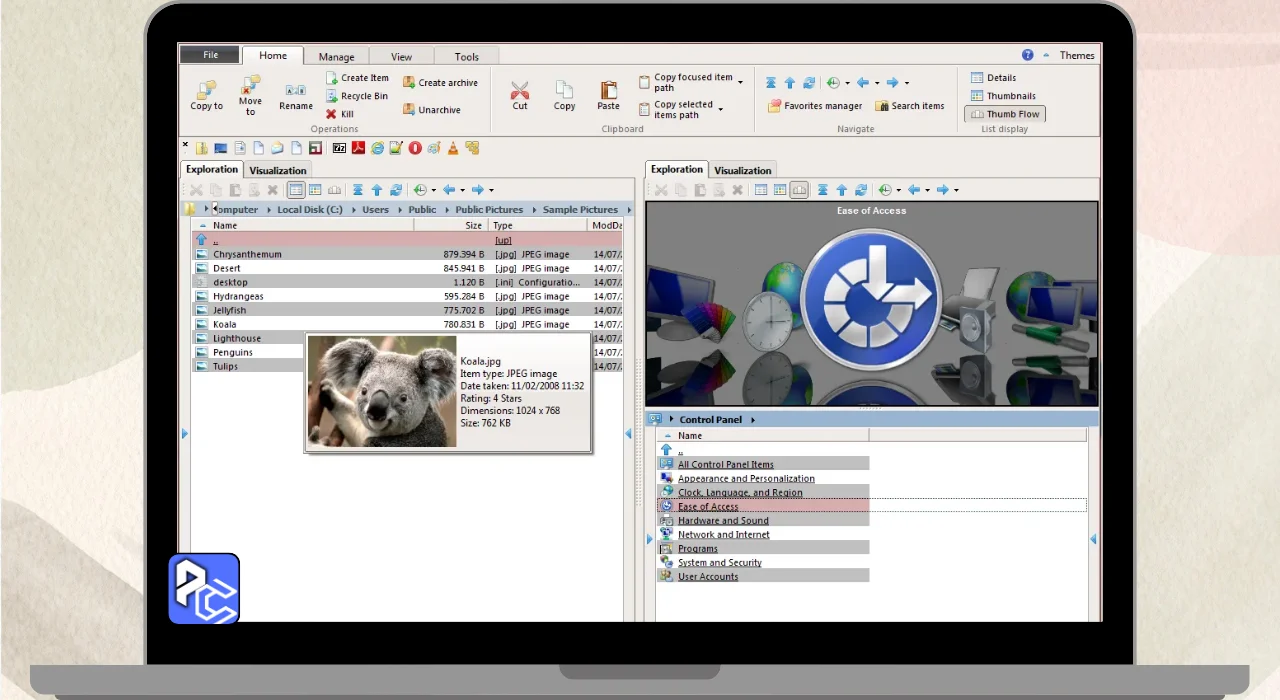Click the Unarchive icon

click(x=409, y=110)
